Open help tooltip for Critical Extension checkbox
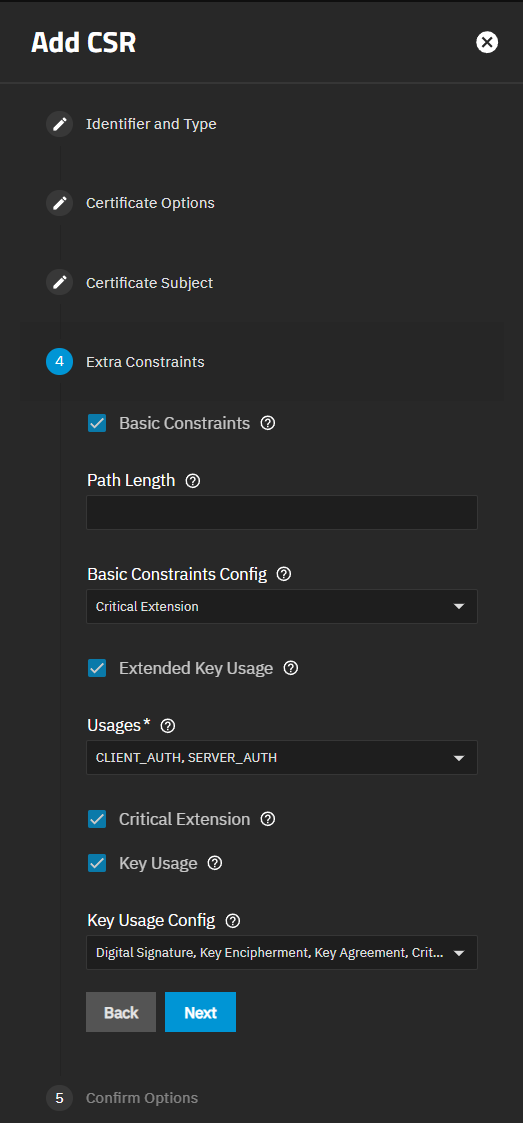The image size is (523, 1123). click(268, 819)
